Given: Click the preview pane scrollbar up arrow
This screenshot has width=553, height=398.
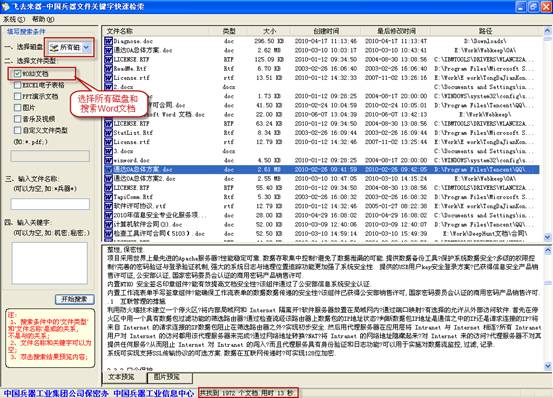Looking at the screenshot, I should coord(547,251).
